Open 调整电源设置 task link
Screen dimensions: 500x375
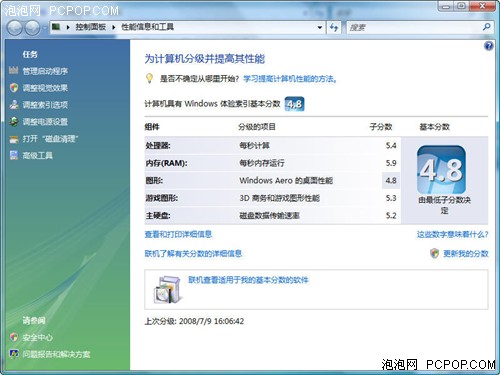pyautogui.click(x=45, y=122)
